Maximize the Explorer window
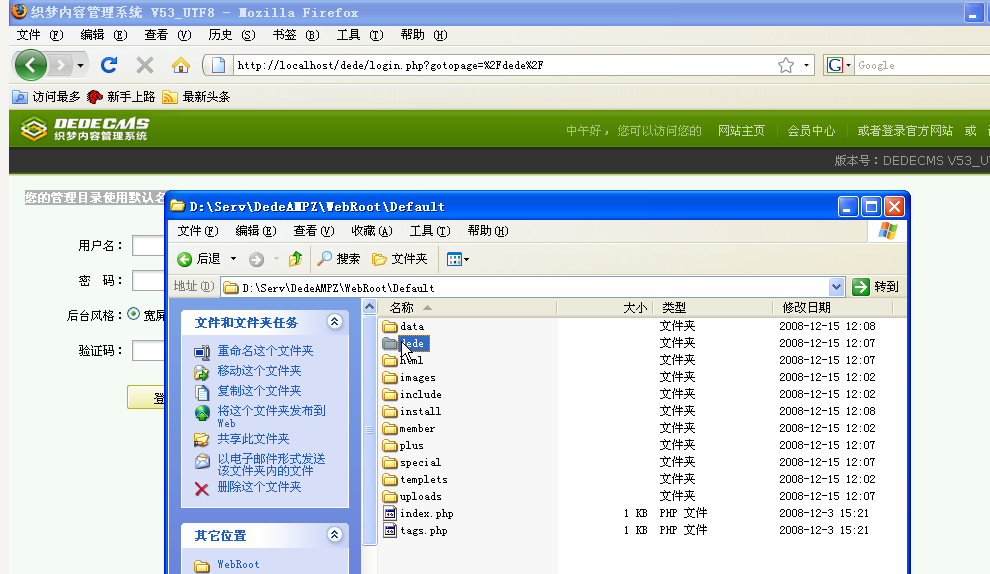 click(x=871, y=206)
